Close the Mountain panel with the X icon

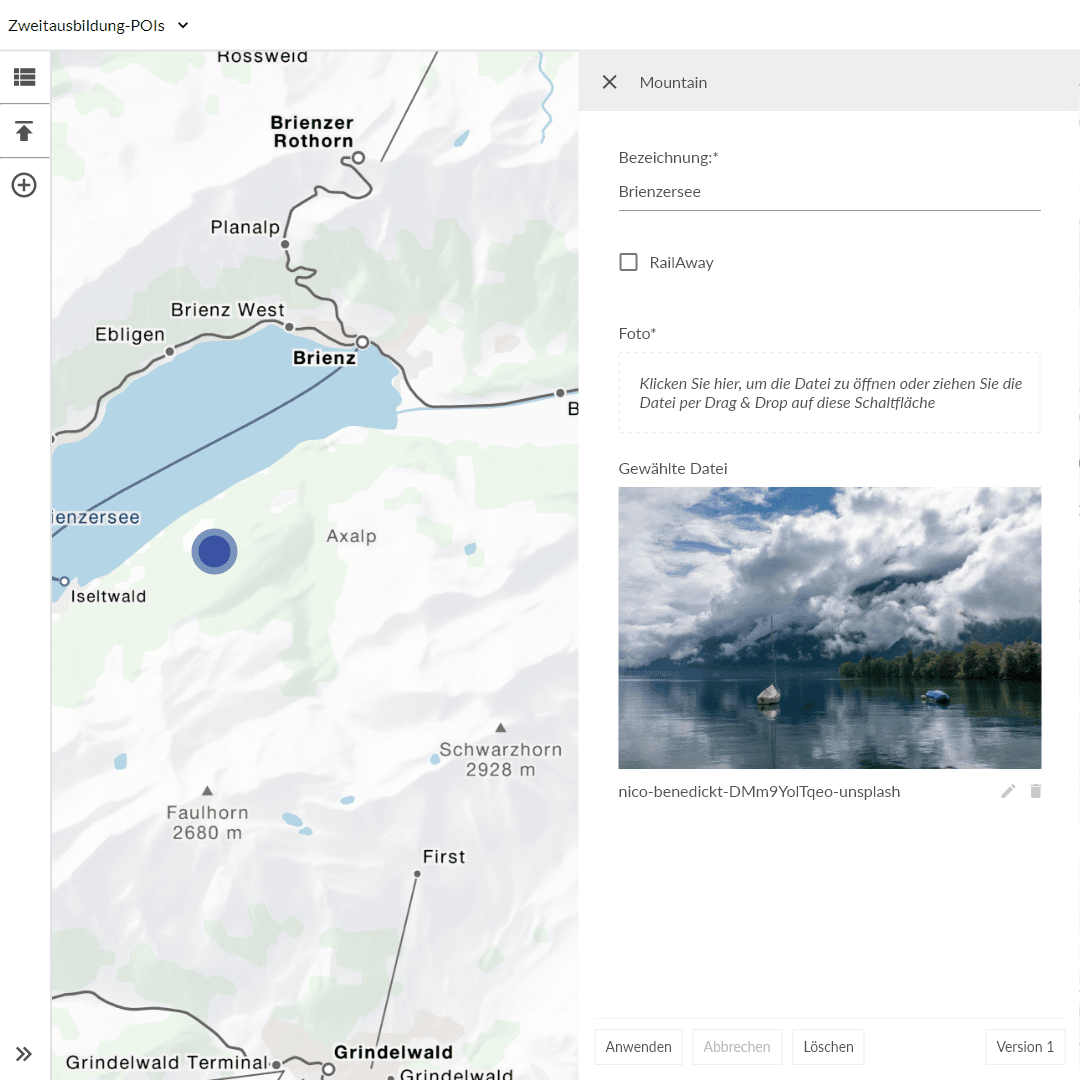(x=610, y=82)
